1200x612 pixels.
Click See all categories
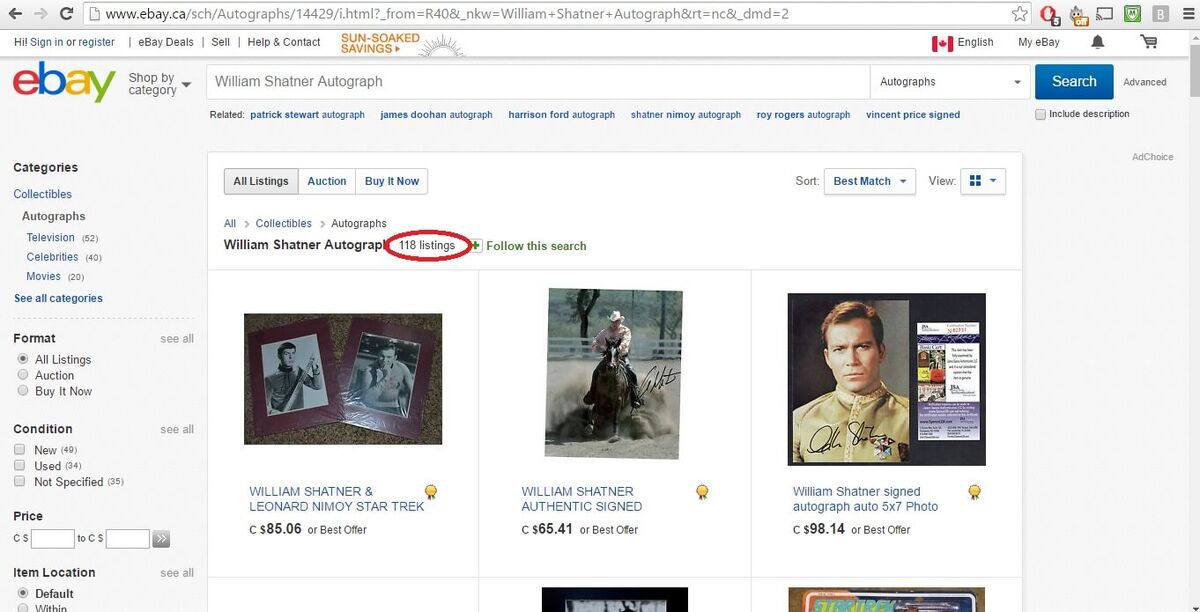(x=58, y=298)
